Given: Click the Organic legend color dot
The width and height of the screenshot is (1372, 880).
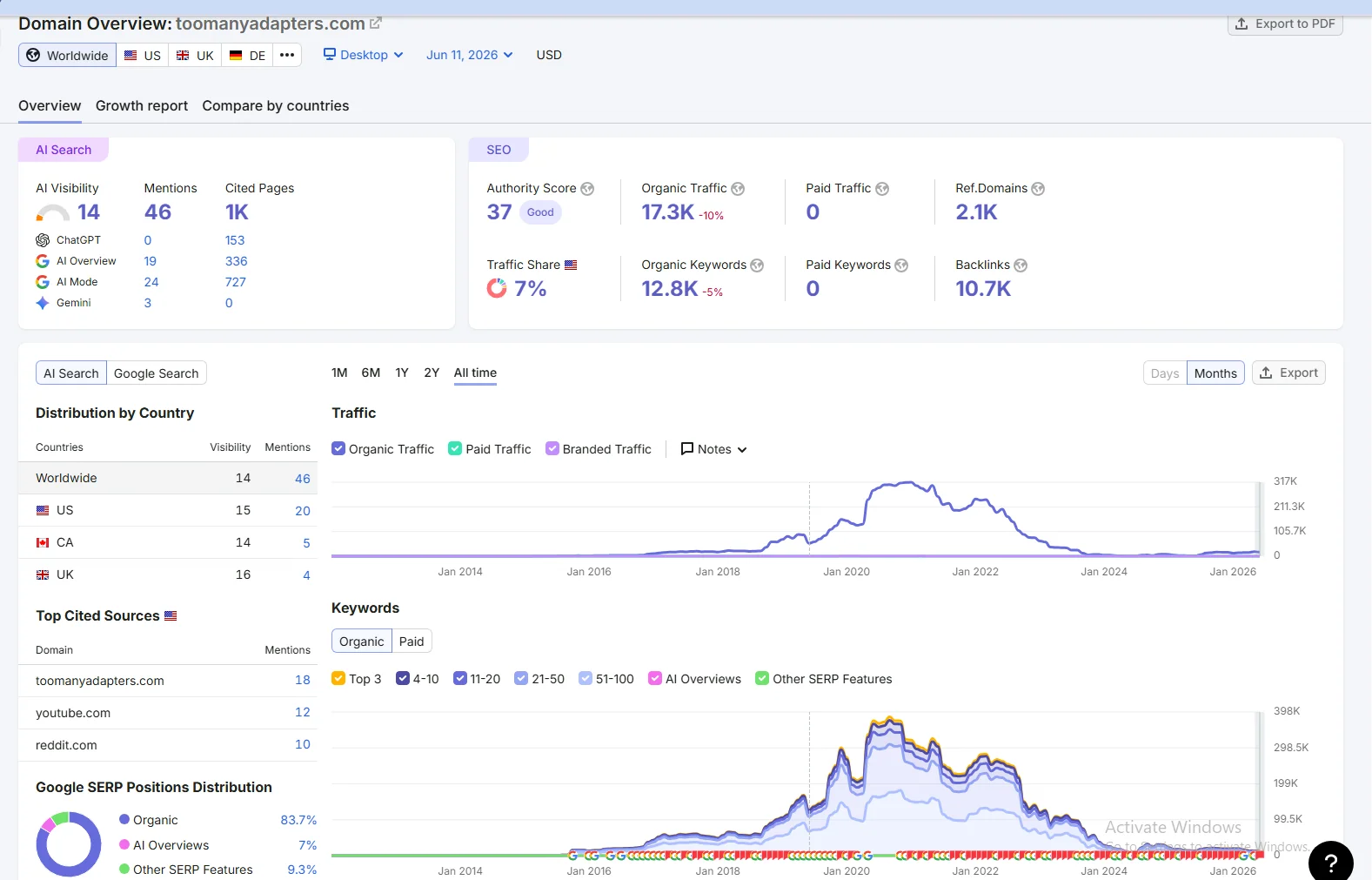Looking at the screenshot, I should [x=124, y=820].
